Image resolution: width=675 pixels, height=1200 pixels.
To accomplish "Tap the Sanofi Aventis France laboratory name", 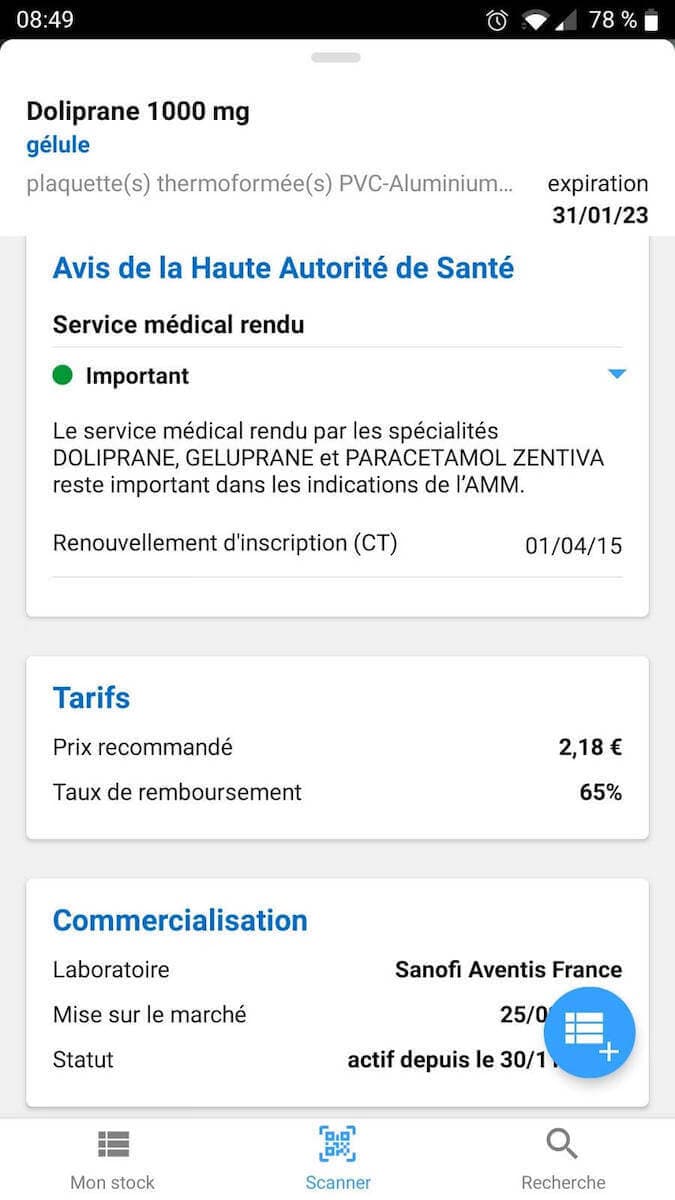I will (x=508, y=969).
